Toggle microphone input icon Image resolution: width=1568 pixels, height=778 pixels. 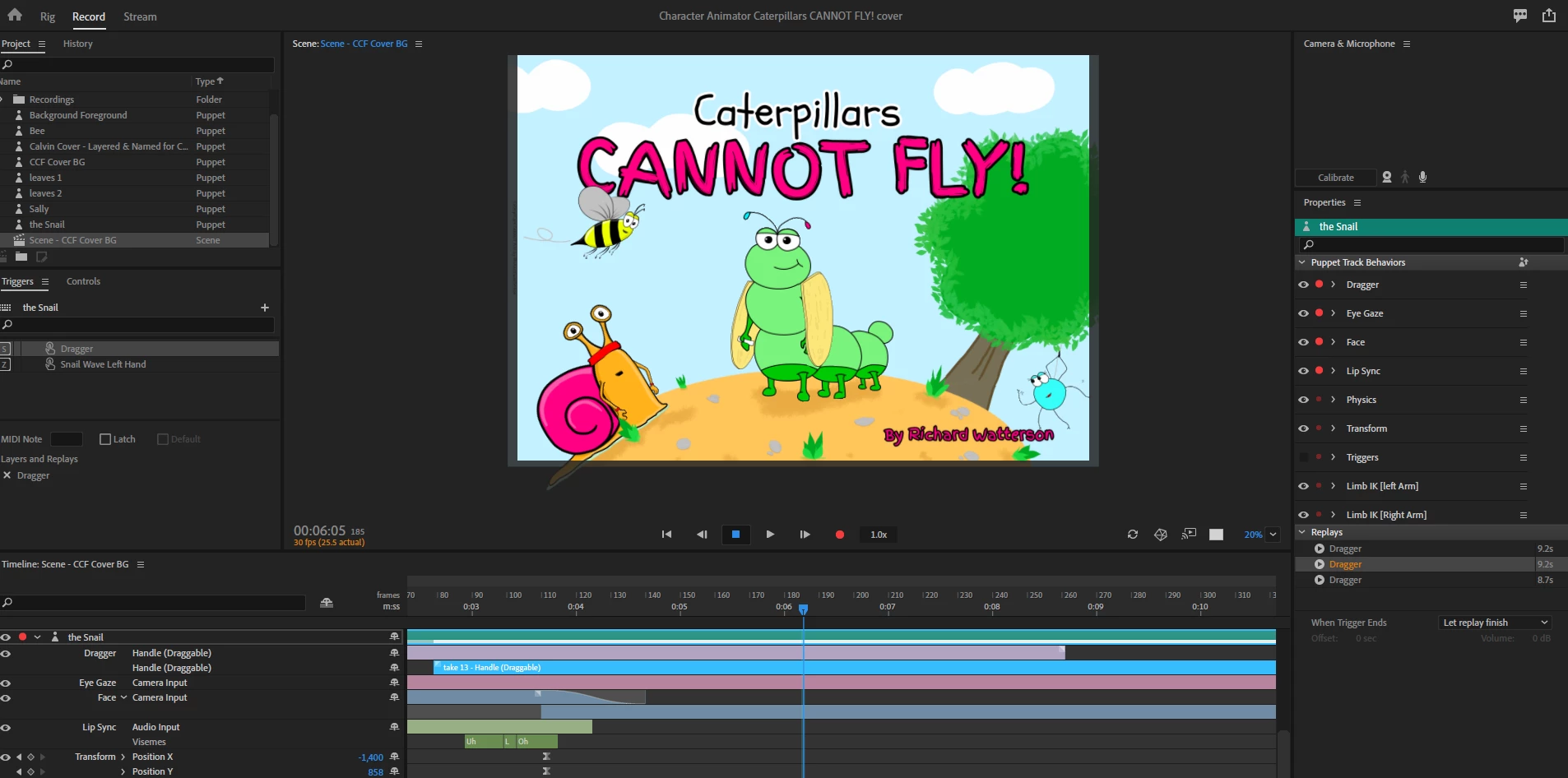pyautogui.click(x=1422, y=177)
